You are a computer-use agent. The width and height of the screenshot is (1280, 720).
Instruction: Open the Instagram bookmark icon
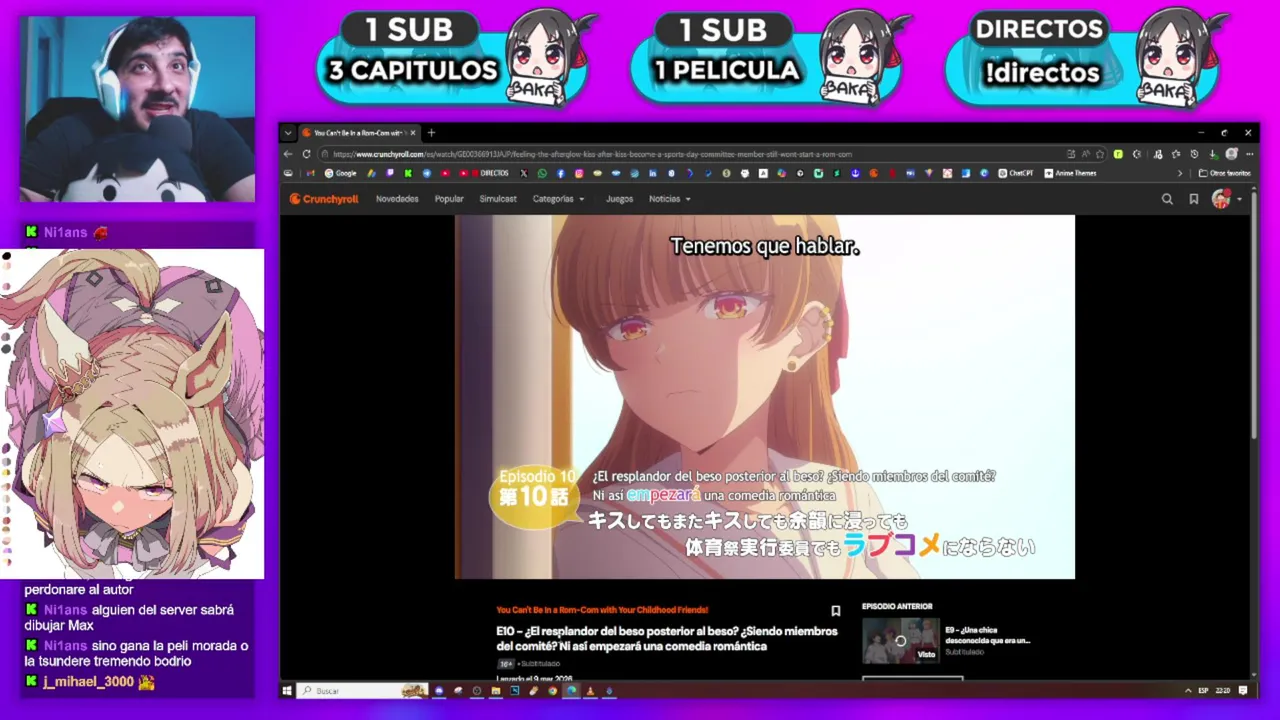point(579,173)
